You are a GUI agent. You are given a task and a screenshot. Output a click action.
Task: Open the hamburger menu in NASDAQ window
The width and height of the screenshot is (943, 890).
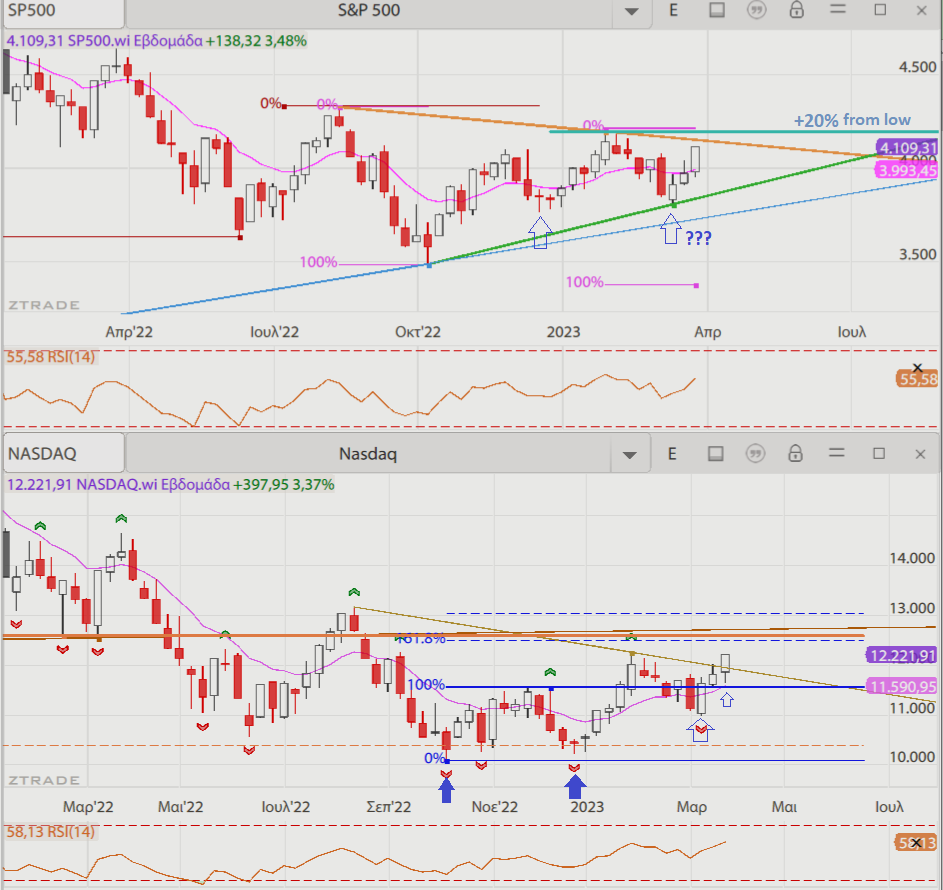pos(837,453)
